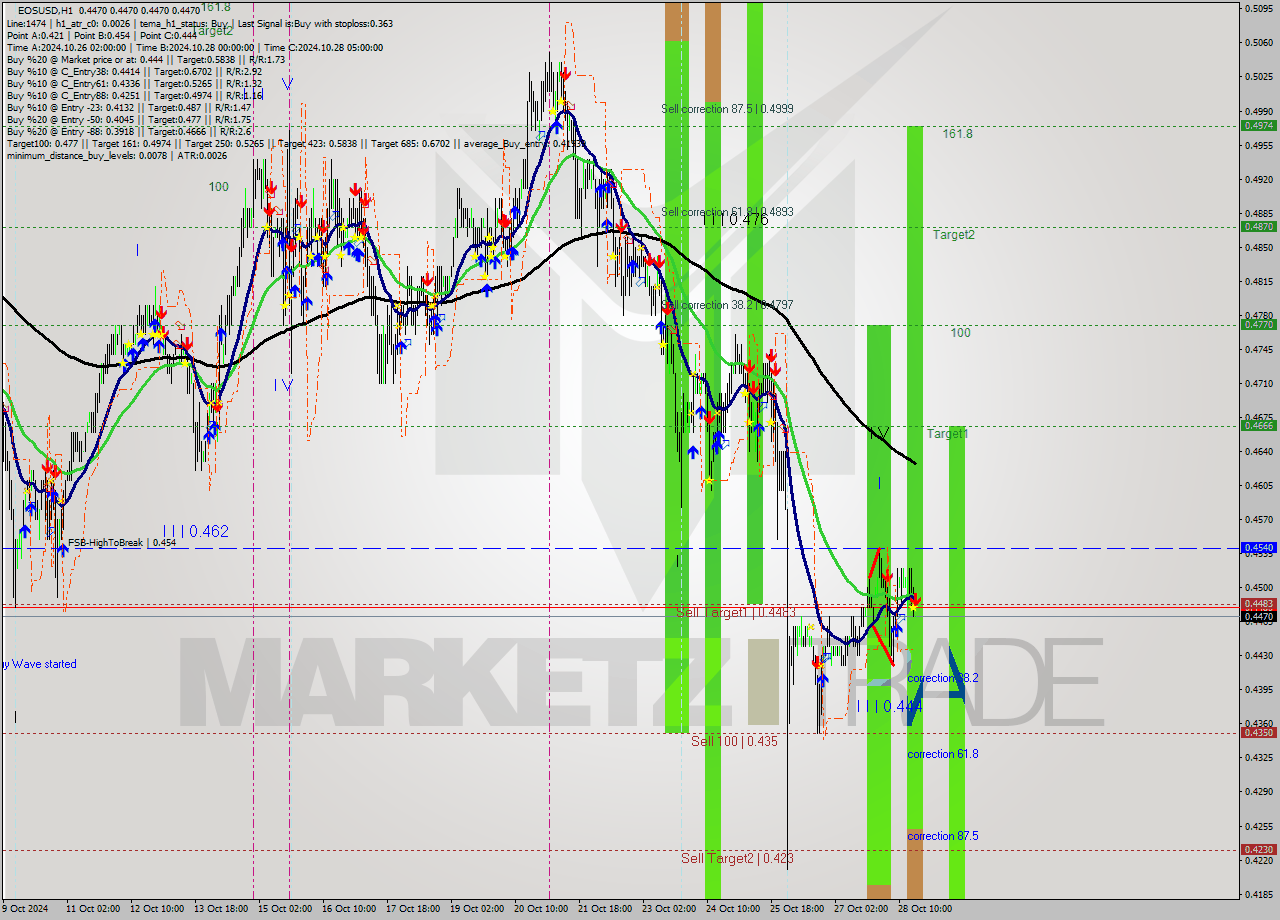Select the 'FSB-HighToBreak | 0.454' level label
This screenshot has width=1280, height=920.
click(122, 543)
